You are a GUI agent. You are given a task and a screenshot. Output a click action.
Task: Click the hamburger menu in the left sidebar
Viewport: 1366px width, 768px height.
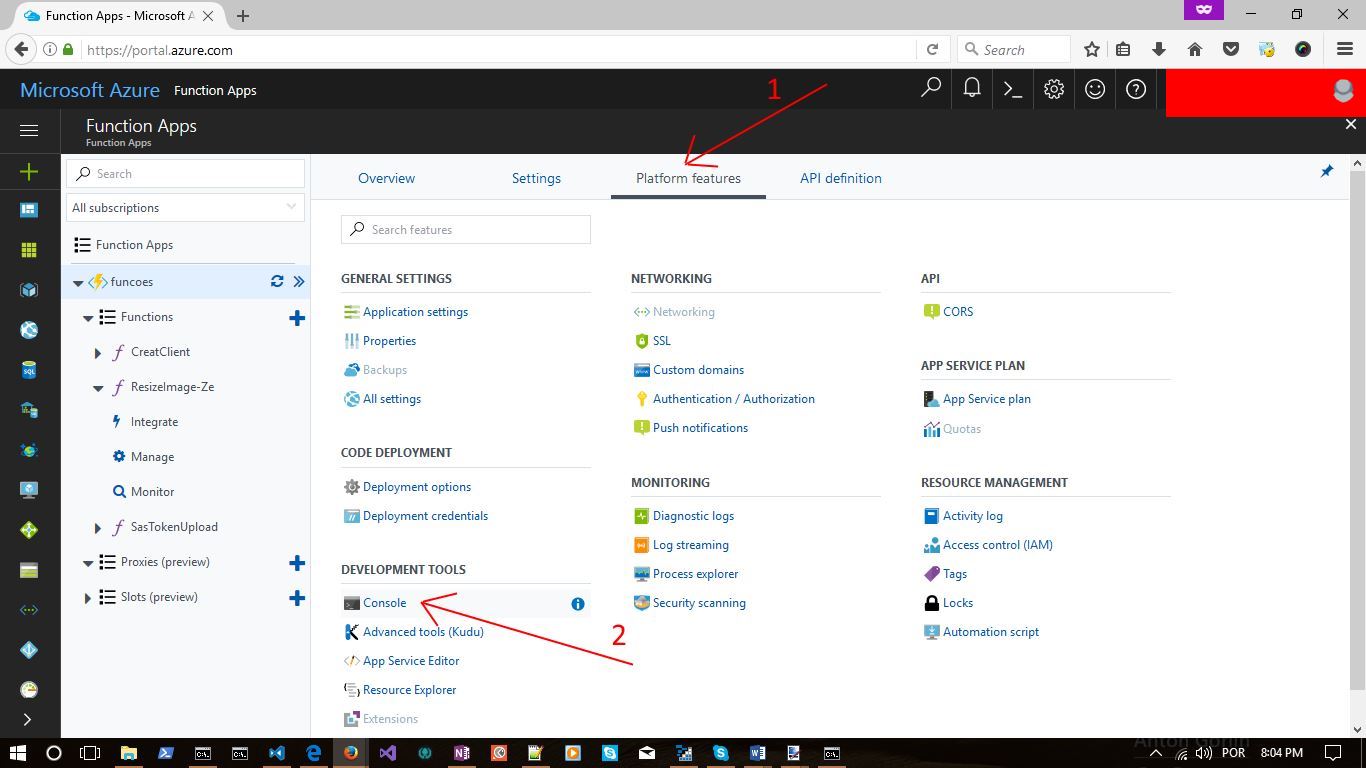point(29,130)
